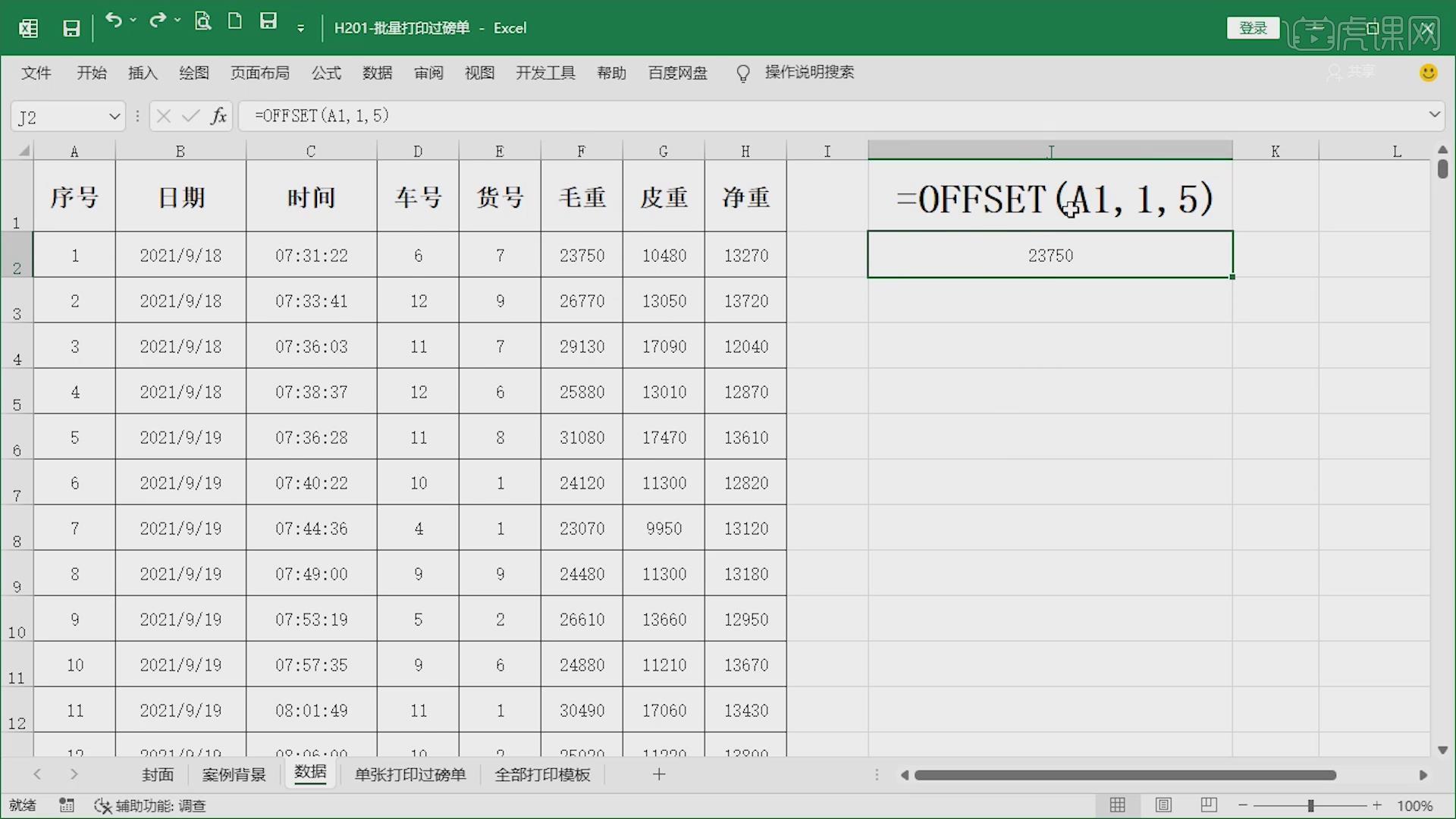Click the lightbulb Tell Me icon
The image size is (1456, 819).
tap(743, 73)
